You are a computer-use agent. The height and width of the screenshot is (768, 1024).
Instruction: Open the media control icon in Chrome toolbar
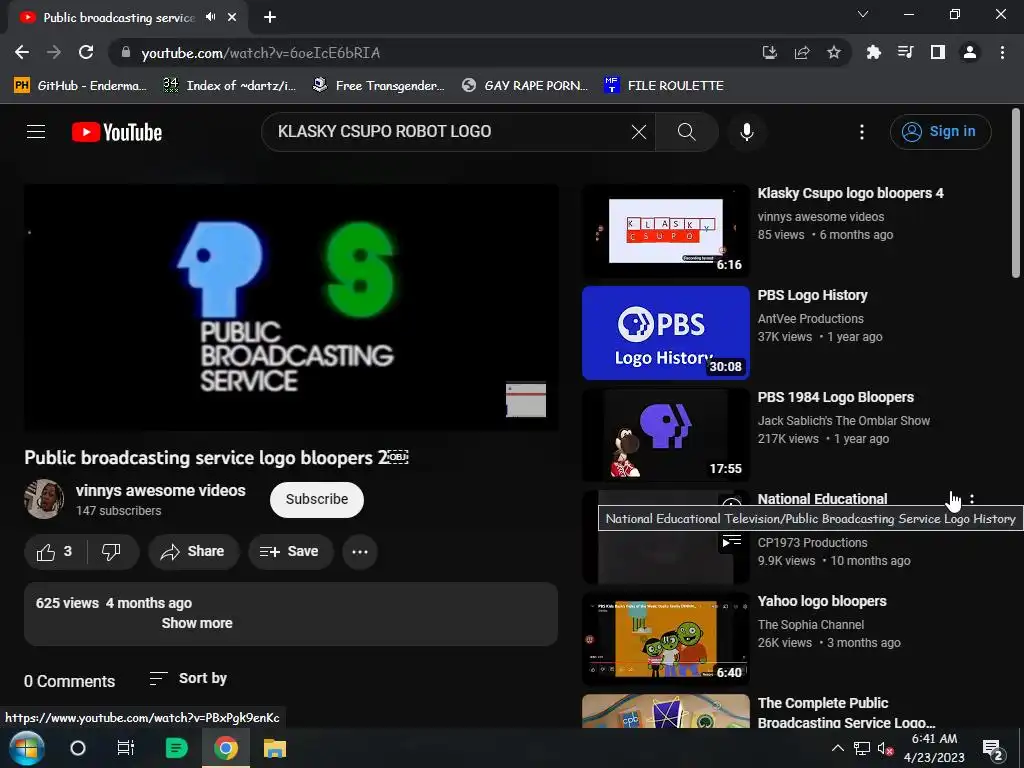[905, 52]
